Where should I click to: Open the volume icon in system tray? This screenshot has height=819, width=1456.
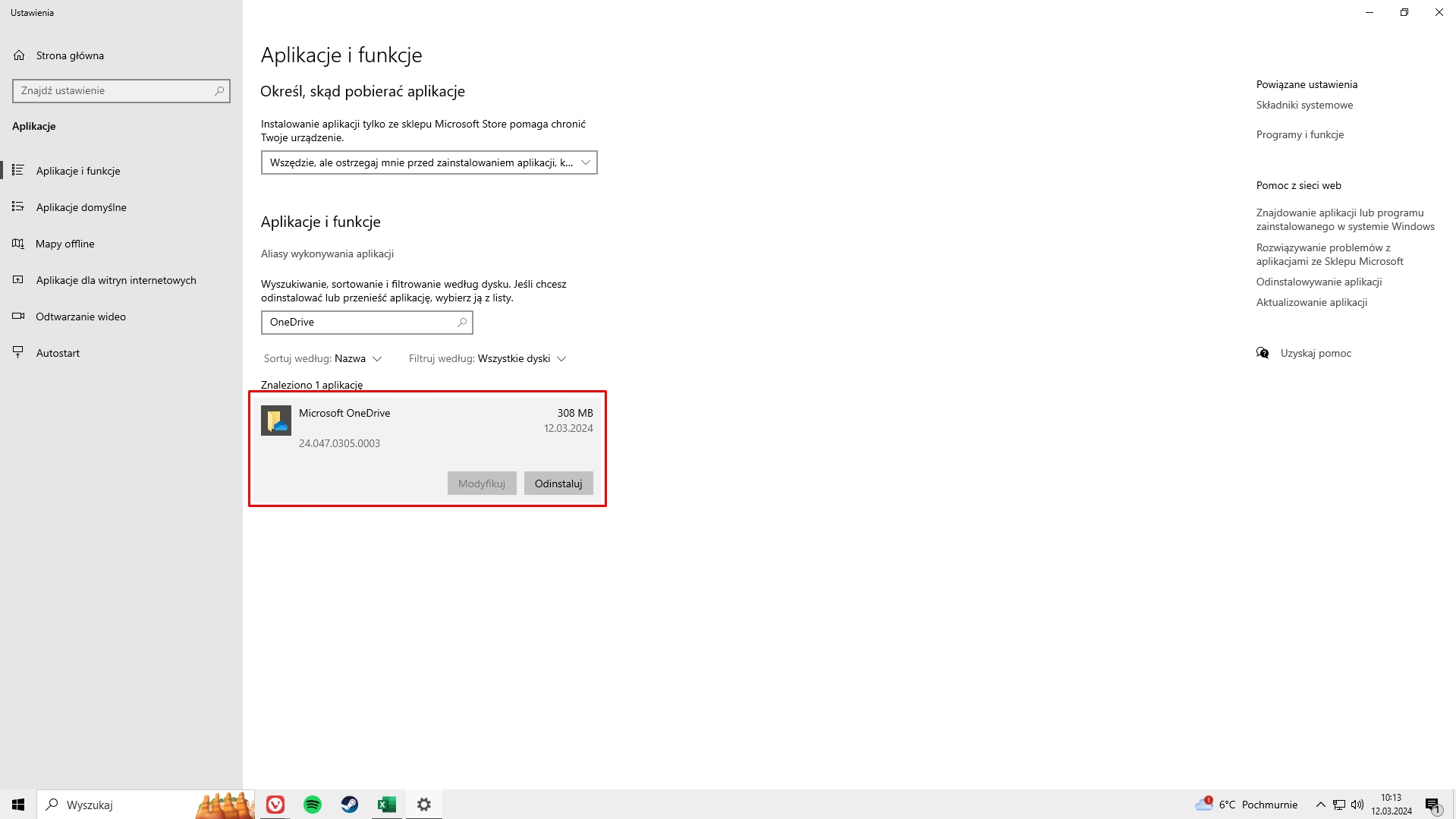tap(1357, 805)
